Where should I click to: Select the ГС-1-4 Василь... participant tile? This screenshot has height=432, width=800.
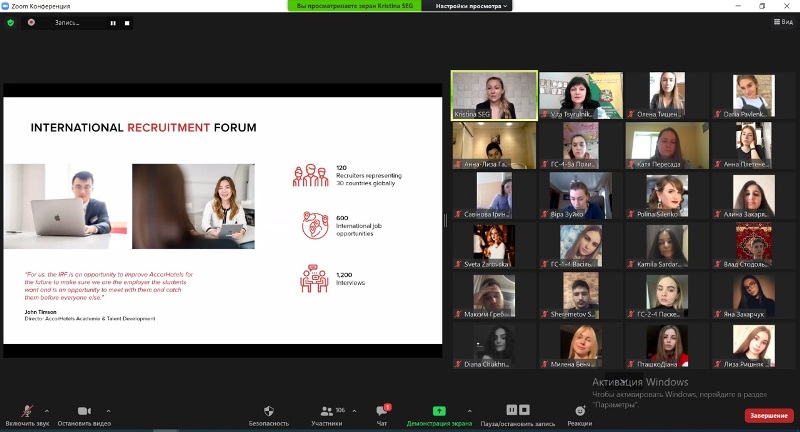[581, 245]
